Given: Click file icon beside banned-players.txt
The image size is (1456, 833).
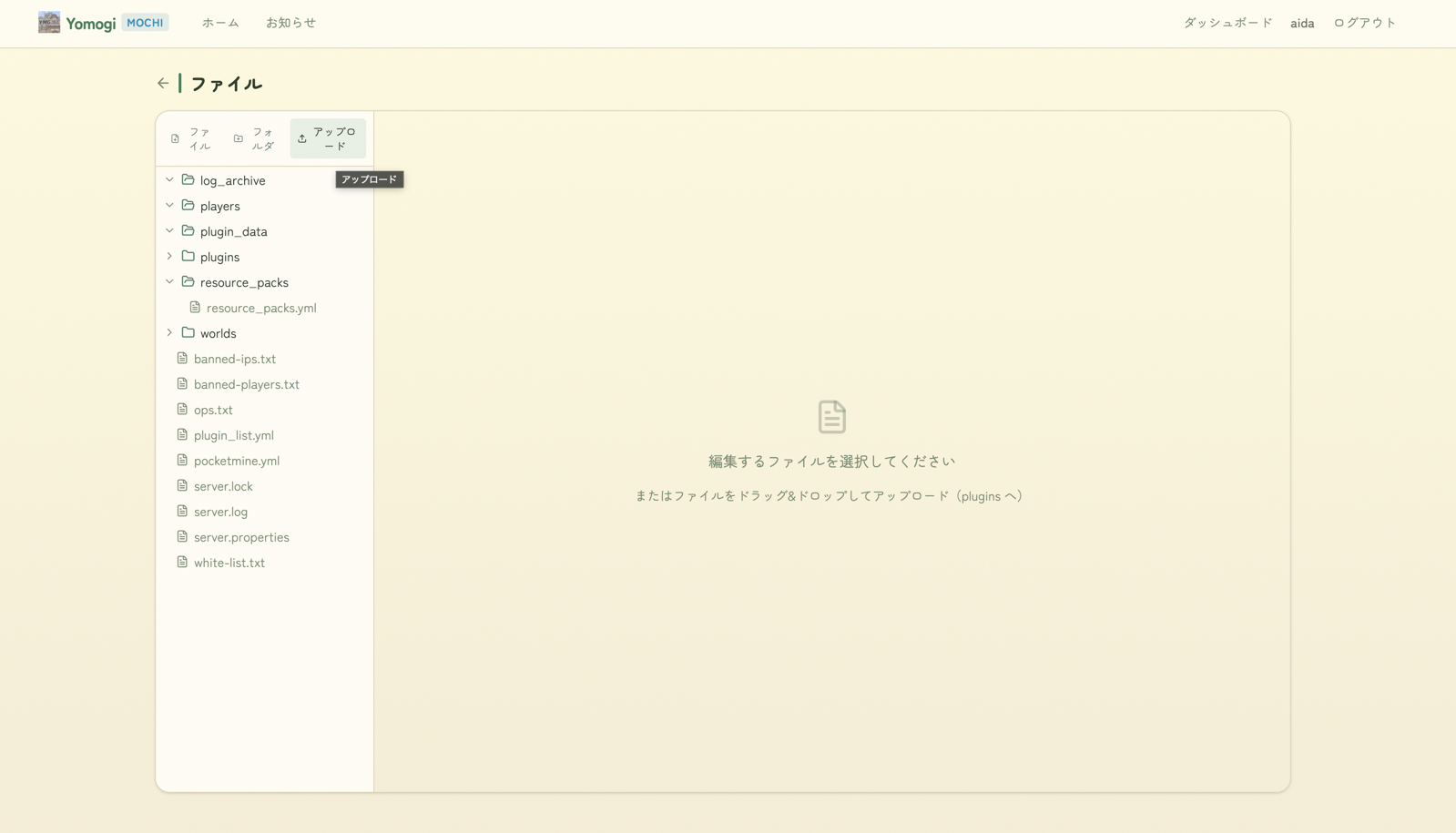Looking at the screenshot, I should pos(182,384).
